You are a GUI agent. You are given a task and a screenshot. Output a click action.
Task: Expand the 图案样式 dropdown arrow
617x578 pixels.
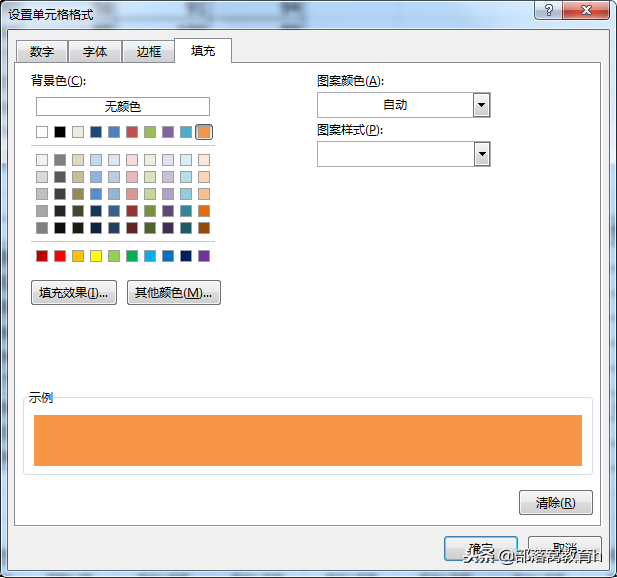[x=482, y=154]
